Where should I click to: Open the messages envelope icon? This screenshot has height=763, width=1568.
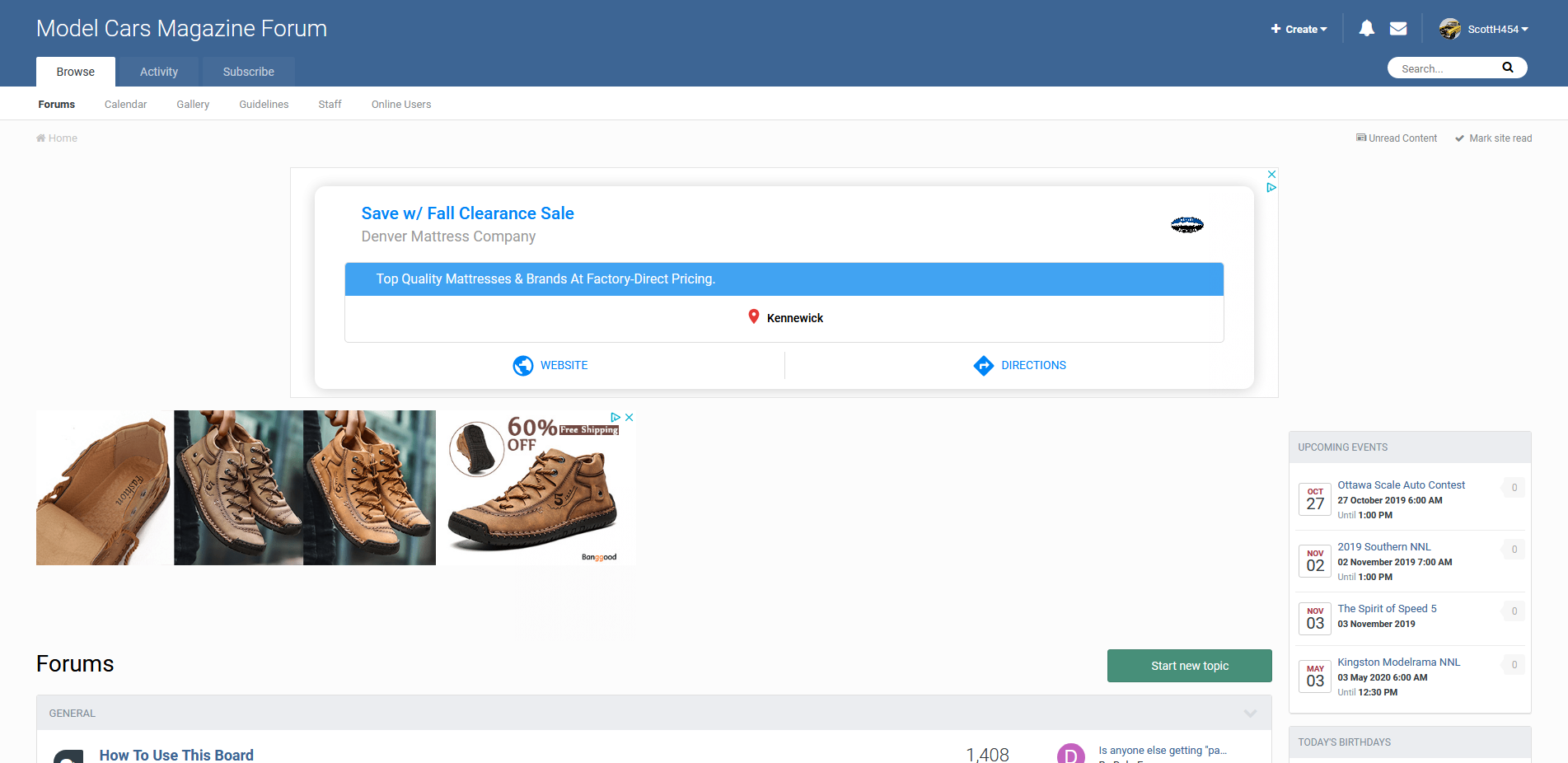pos(1398,29)
